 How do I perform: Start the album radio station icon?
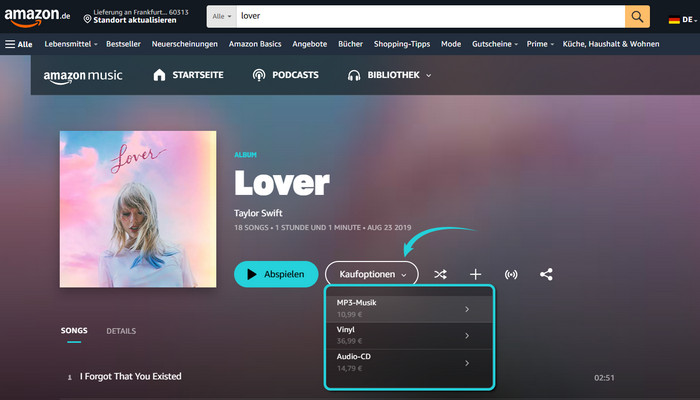(x=511, y=274)
